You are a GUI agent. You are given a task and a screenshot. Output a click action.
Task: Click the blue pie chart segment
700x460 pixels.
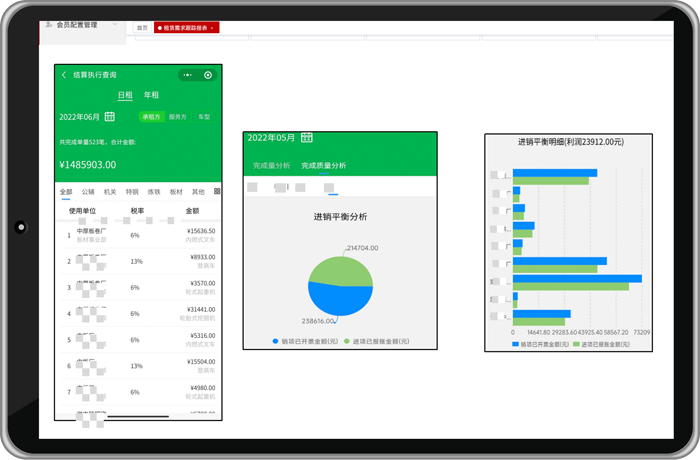[x=330, y=299]
